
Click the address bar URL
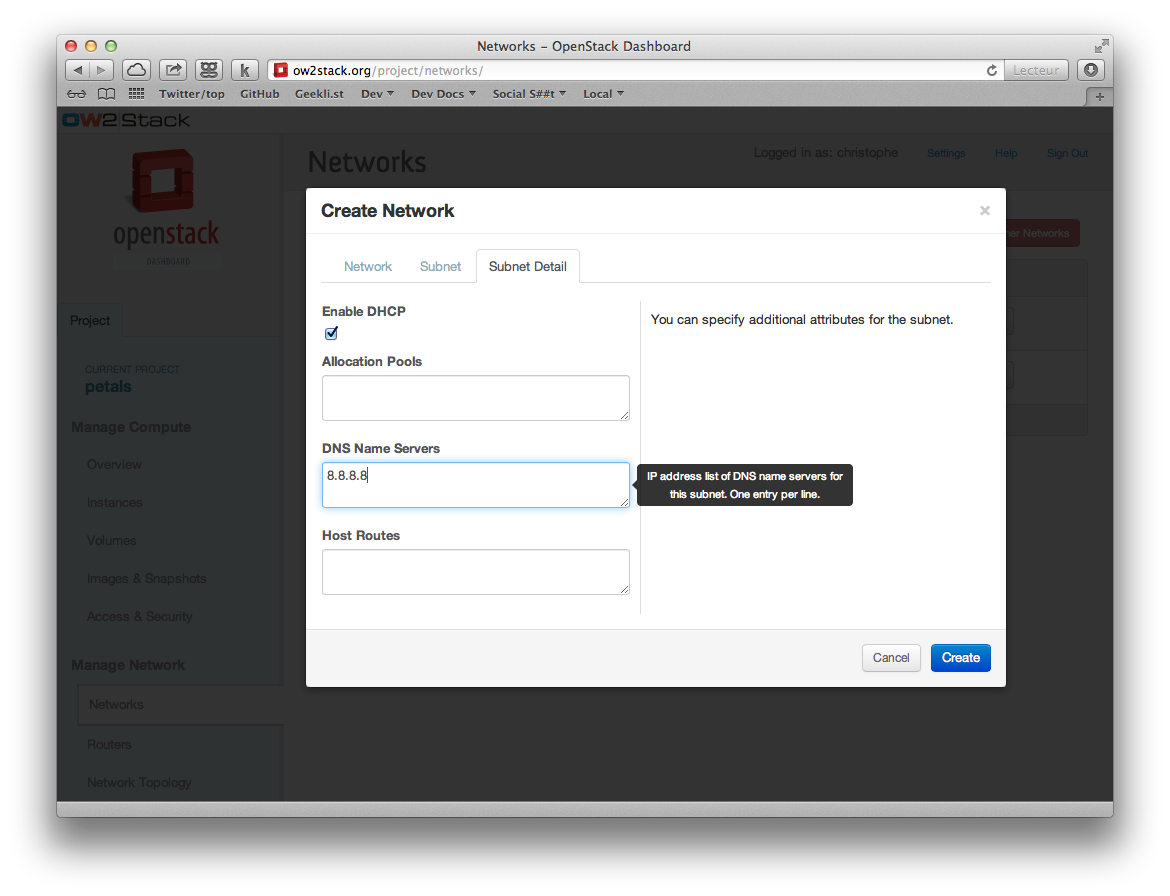tap(388, 70)
